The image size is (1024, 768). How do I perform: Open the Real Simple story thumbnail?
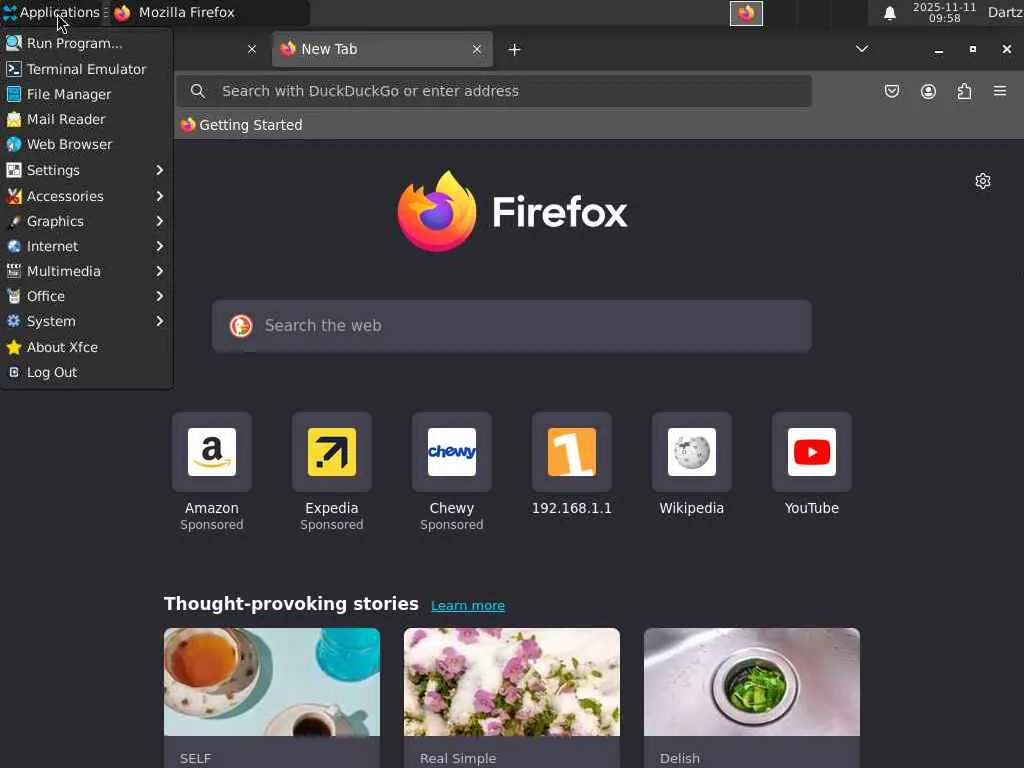click(x=511, y=682)
